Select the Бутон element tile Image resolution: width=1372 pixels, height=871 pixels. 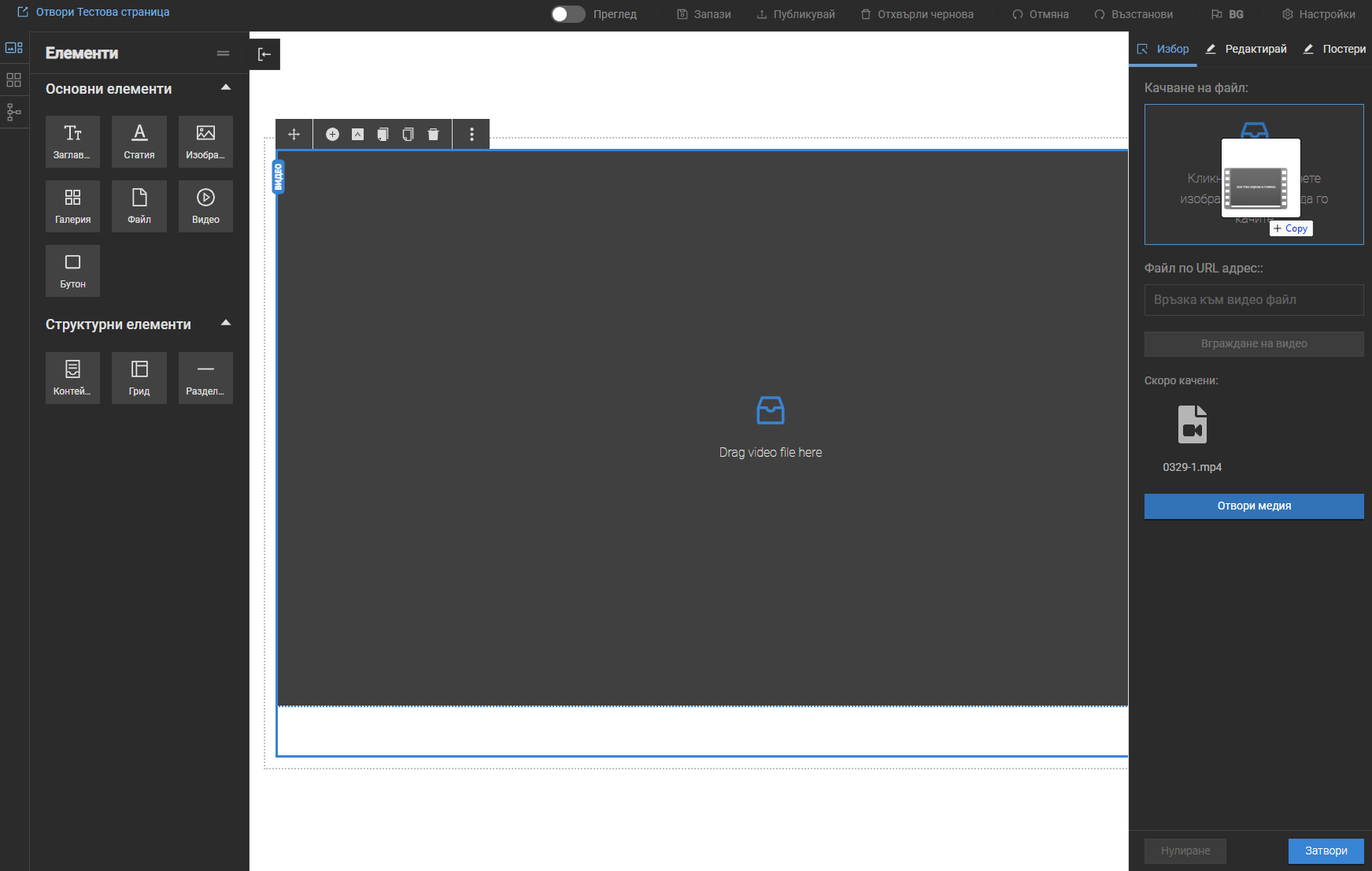click(72, 270)
